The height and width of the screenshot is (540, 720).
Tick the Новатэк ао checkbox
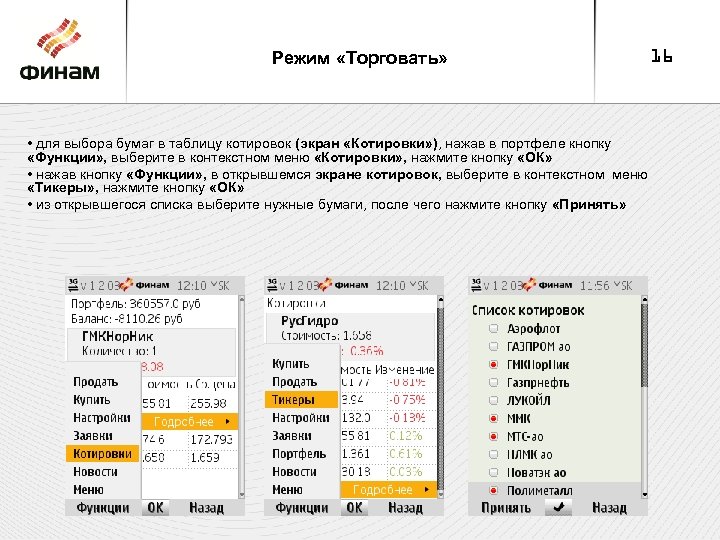493,472
